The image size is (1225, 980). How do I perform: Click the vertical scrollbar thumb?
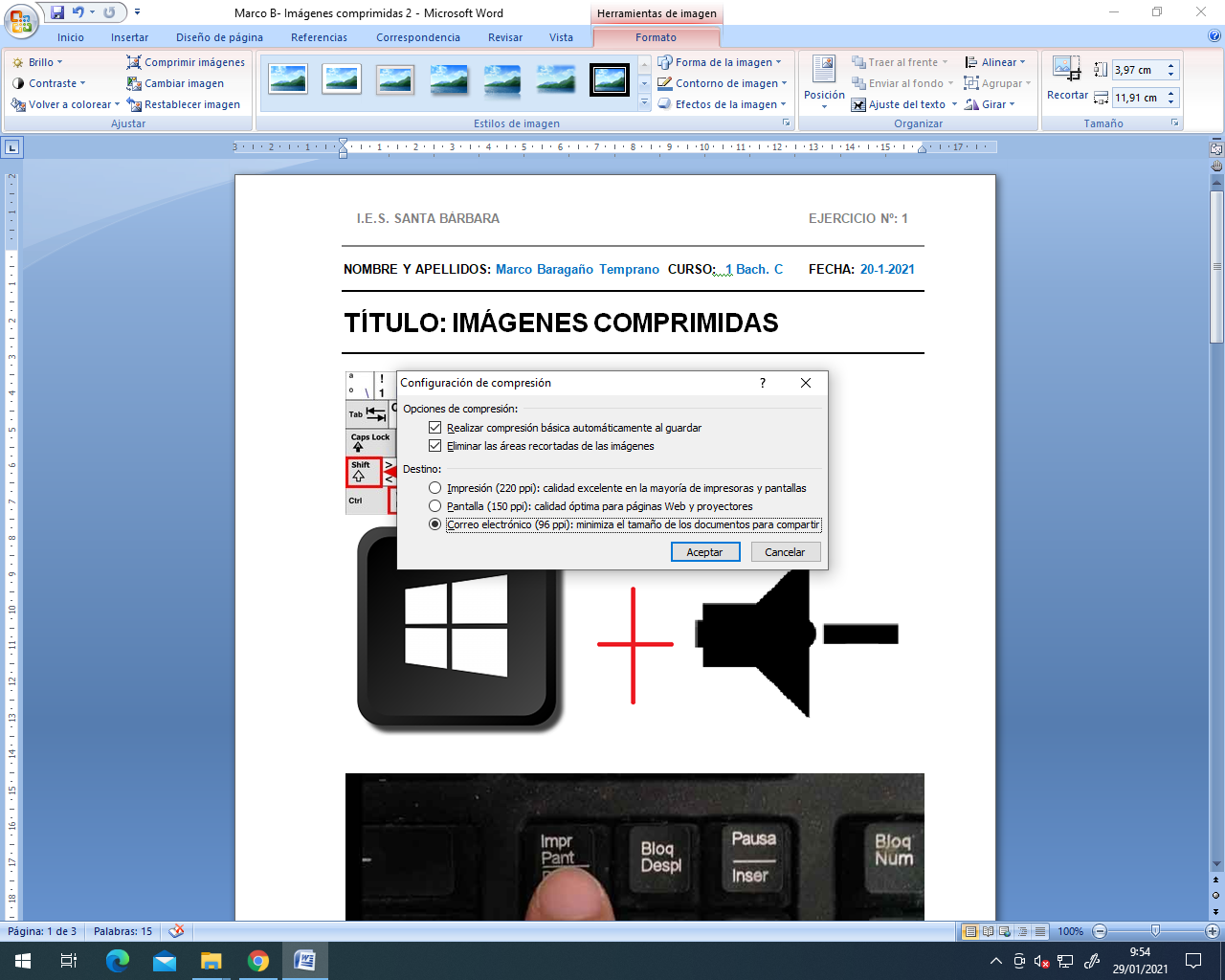(1216, 266)
